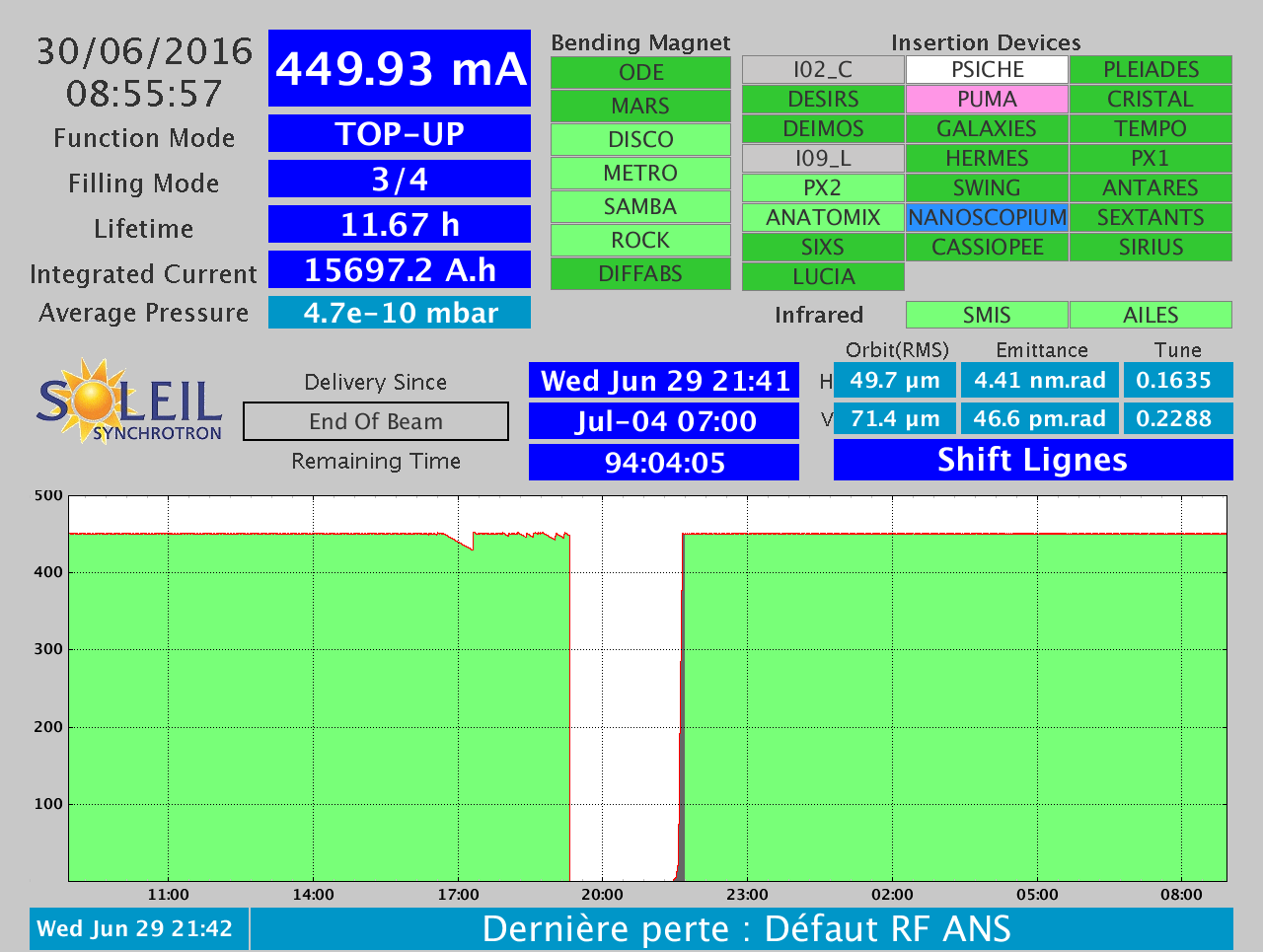Select the PX2 beamline box
Viewport: 1263px width, 952px height.
click(x=823, y=187)
